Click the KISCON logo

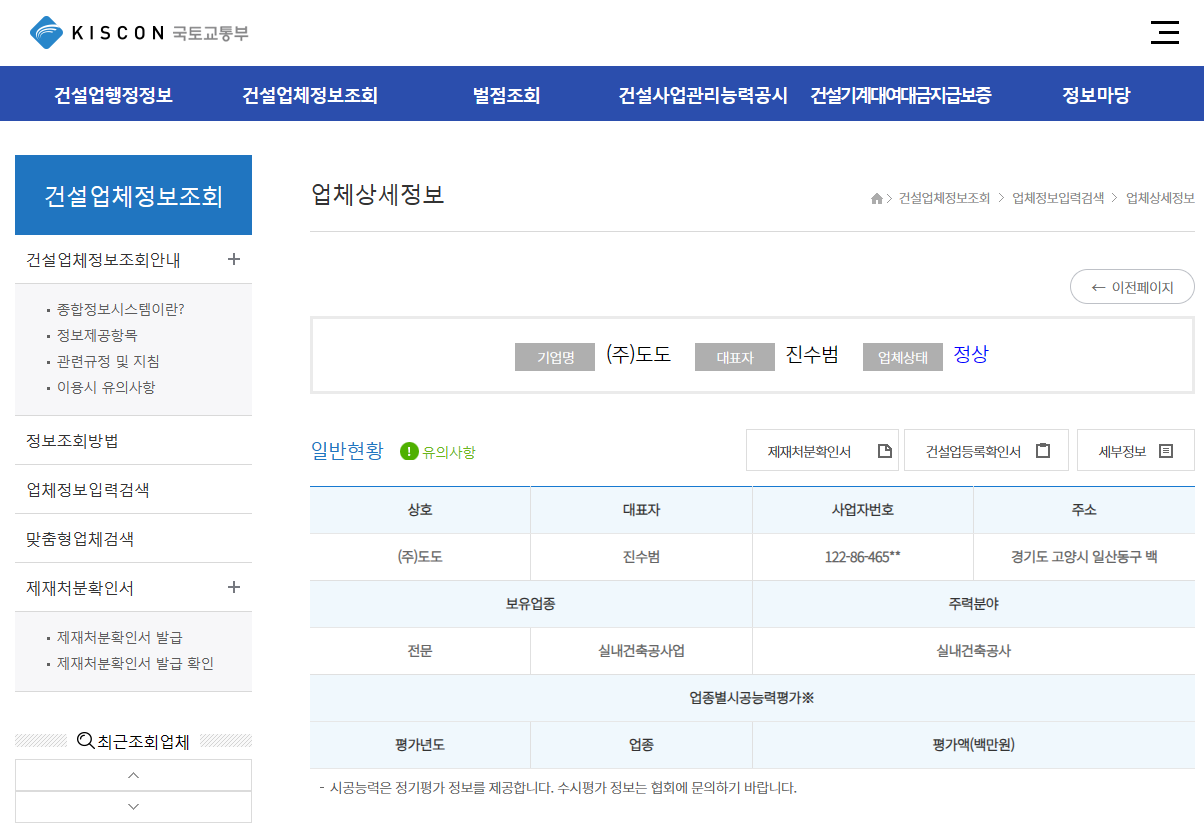139,33
